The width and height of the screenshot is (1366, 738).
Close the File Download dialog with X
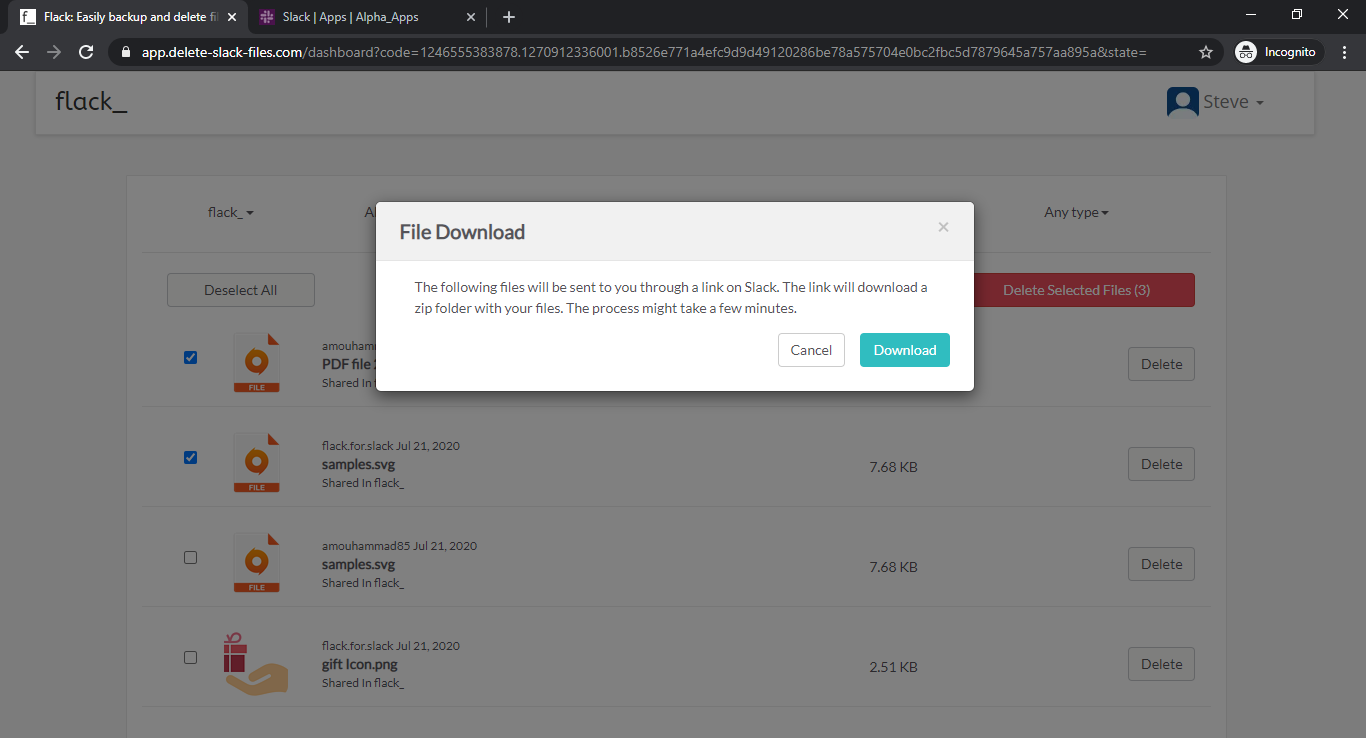[x=943, y=228]
